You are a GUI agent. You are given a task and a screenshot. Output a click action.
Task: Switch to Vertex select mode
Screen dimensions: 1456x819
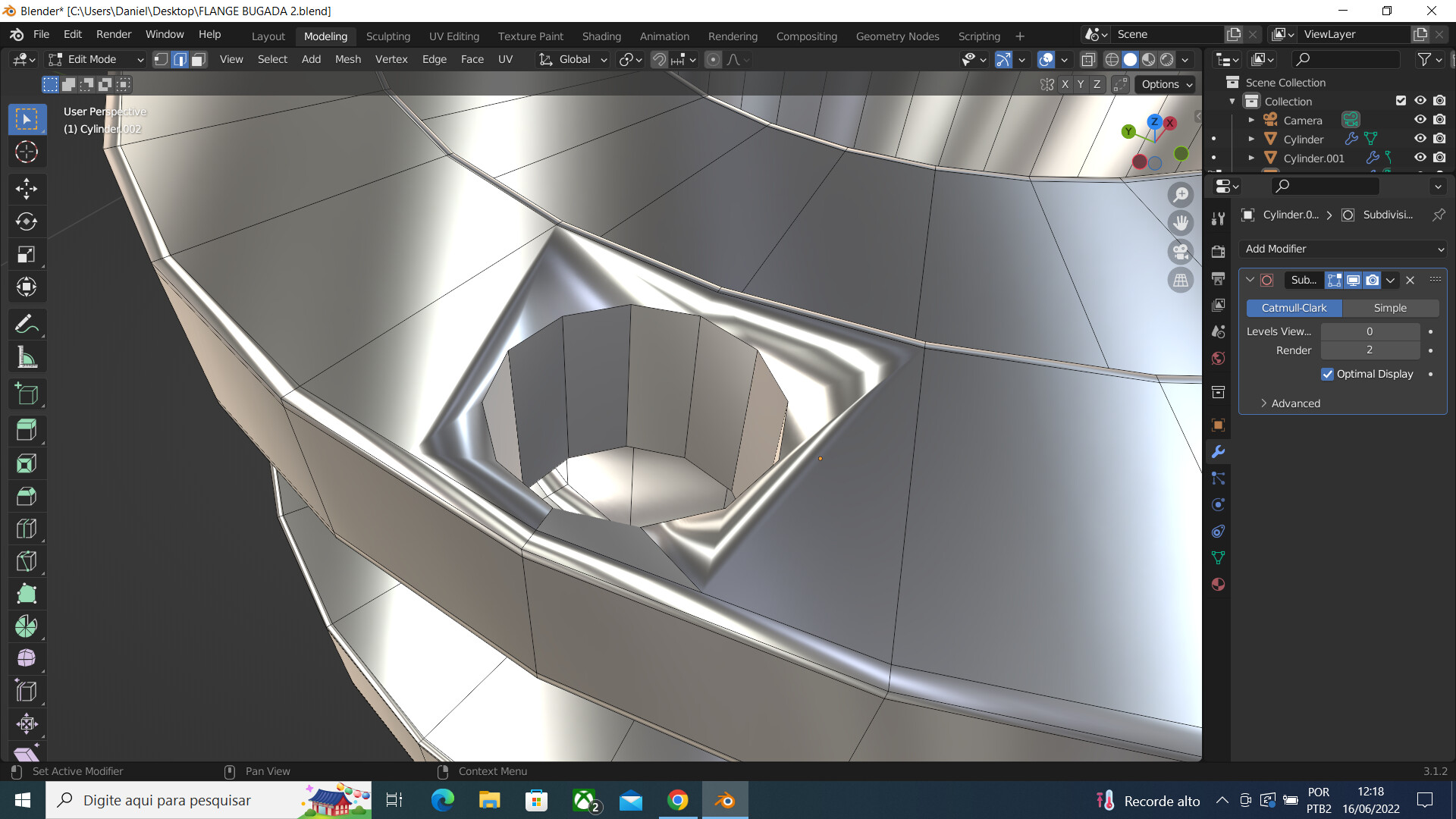click(161, 59)
